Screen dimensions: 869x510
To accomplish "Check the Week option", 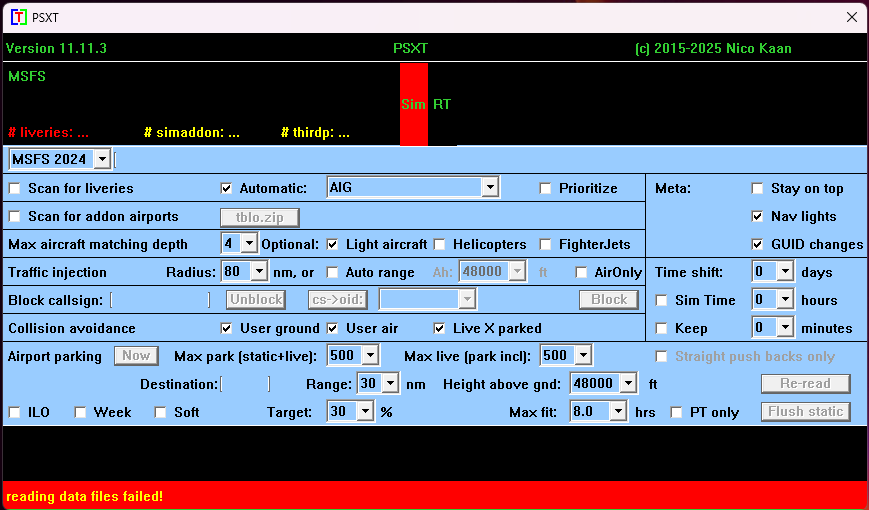I will [x=80, y=412].
